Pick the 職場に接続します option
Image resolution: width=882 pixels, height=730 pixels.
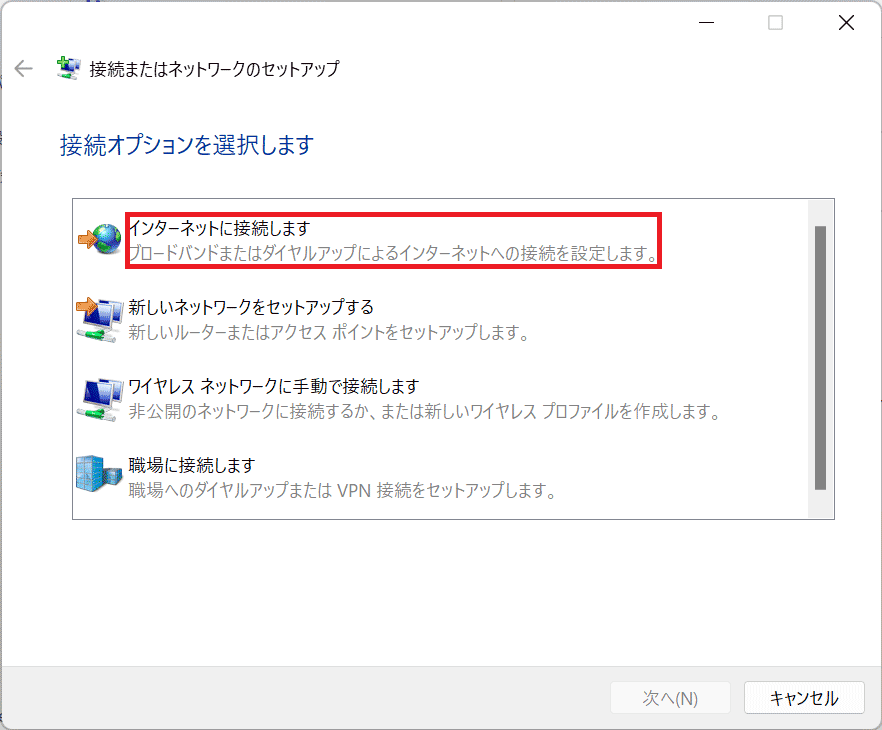[192, 465]
